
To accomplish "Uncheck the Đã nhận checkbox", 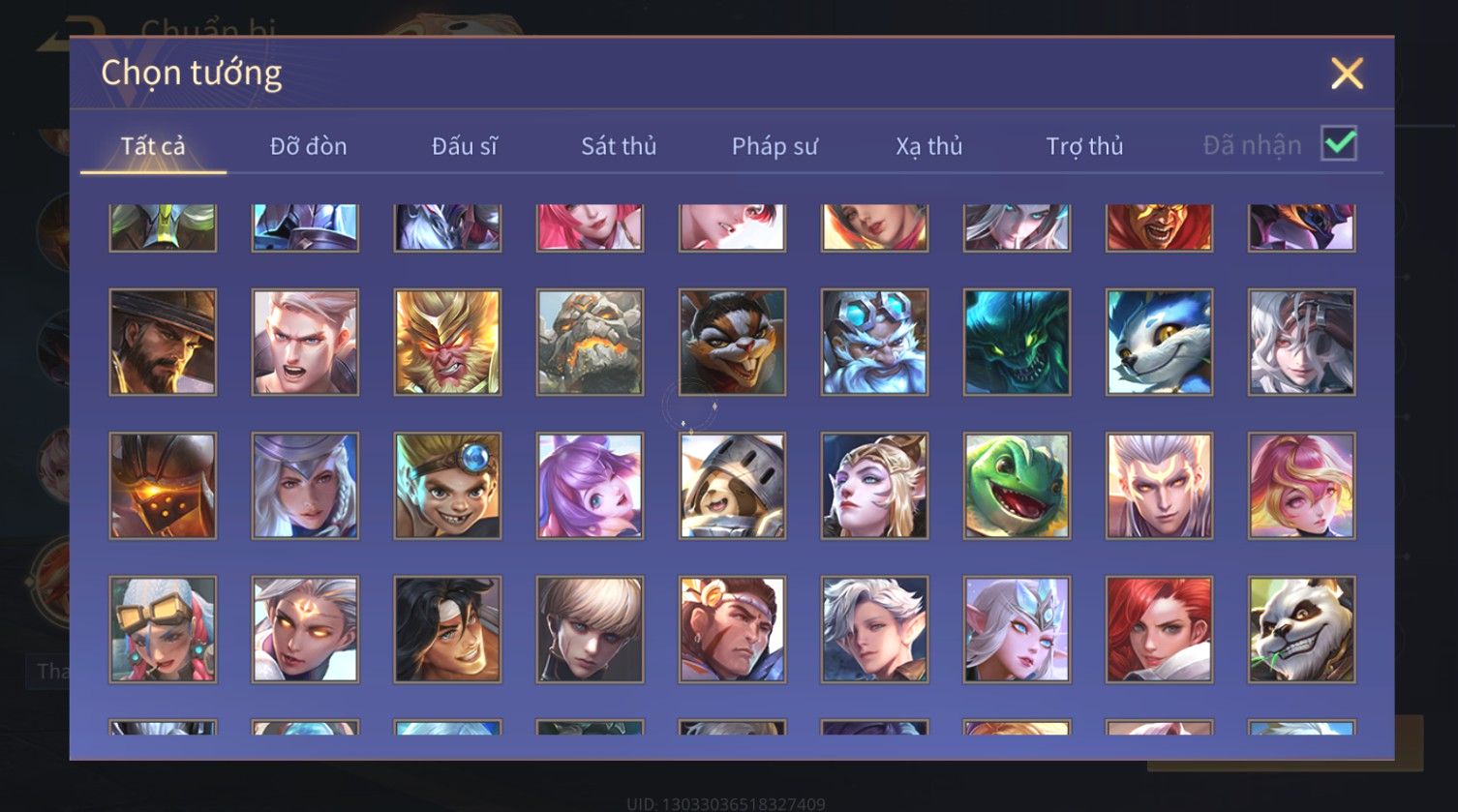I will click(1339, 144).
